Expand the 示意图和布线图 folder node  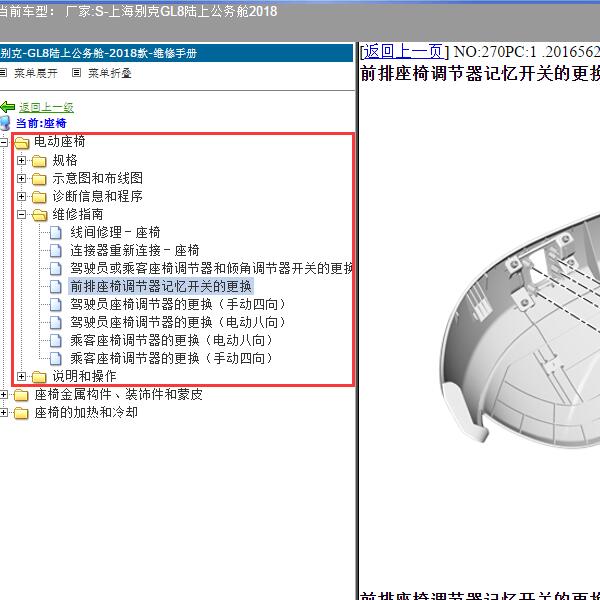[x=21, y=178]
